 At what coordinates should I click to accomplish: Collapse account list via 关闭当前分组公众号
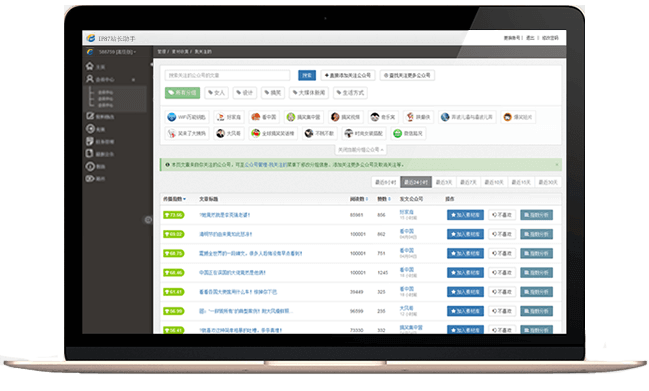361,149
